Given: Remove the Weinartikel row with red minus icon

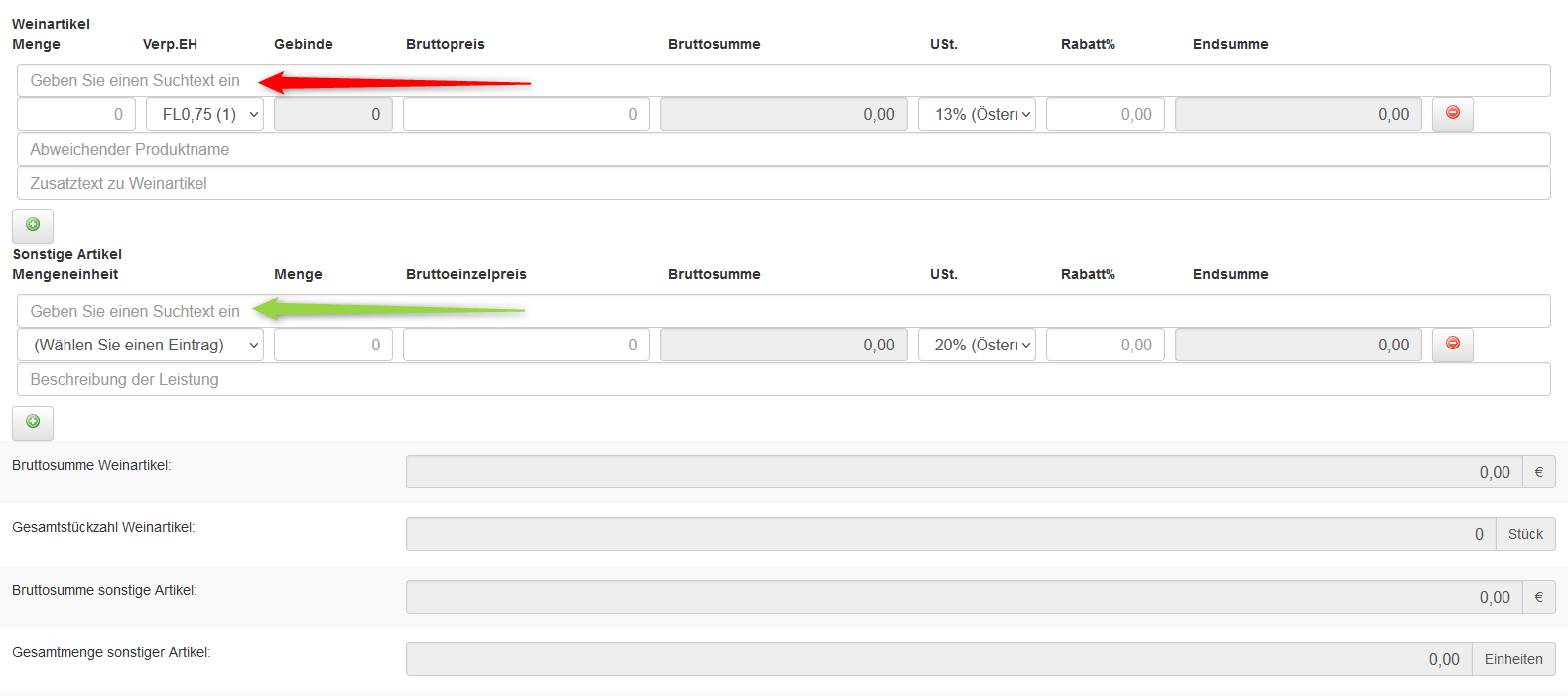Looking at the screenshot, I should (x=1452, y=114).
